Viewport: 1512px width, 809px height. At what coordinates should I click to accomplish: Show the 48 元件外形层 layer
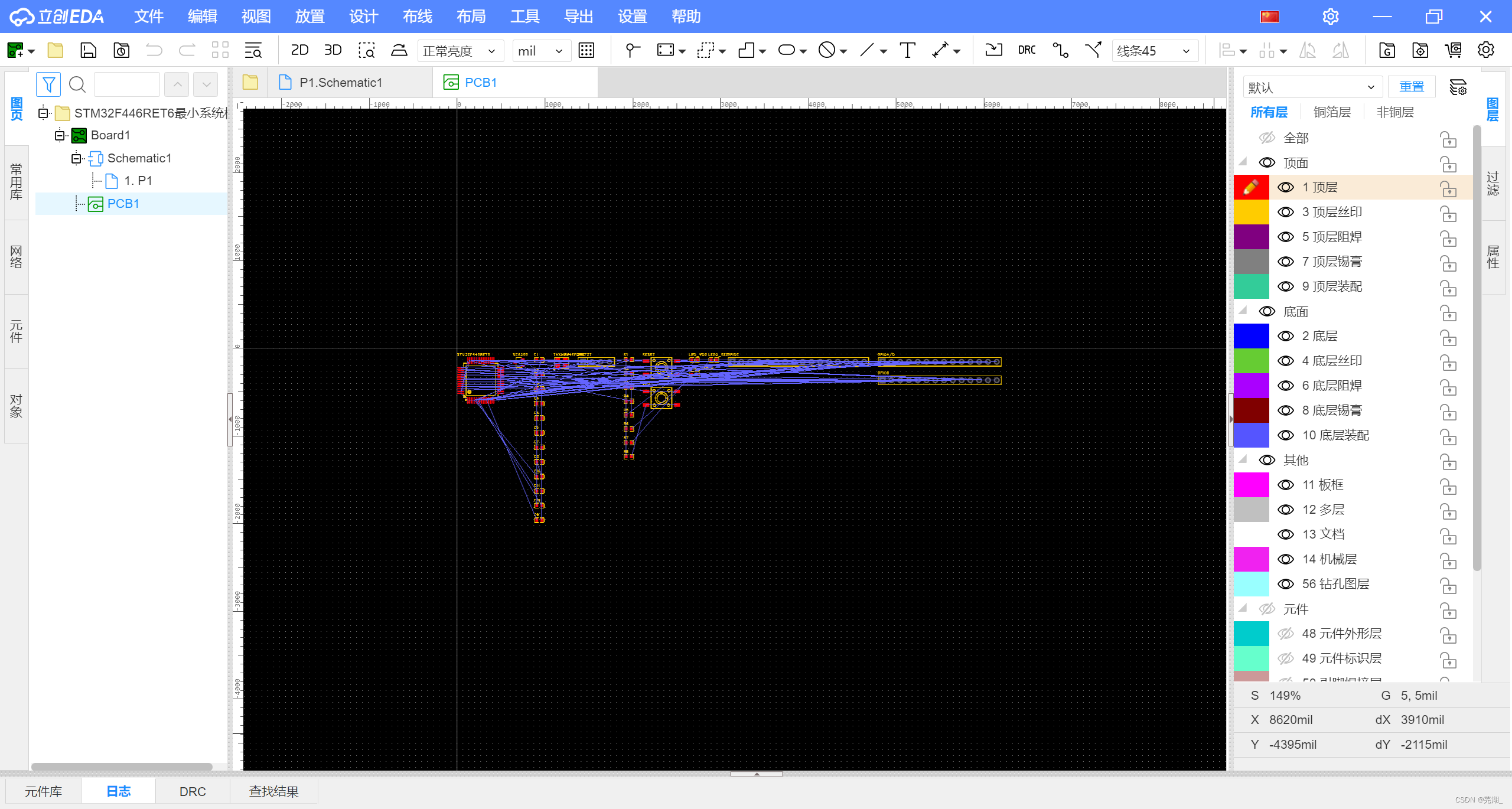1286,634
